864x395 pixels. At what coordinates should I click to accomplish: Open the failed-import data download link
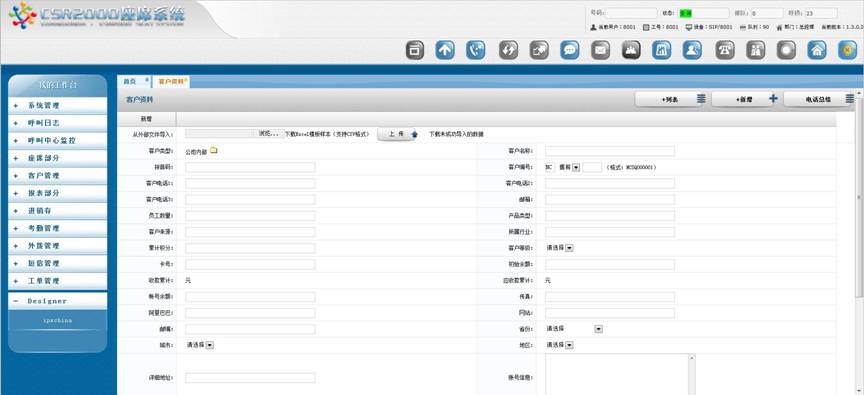tap(456, 134)
